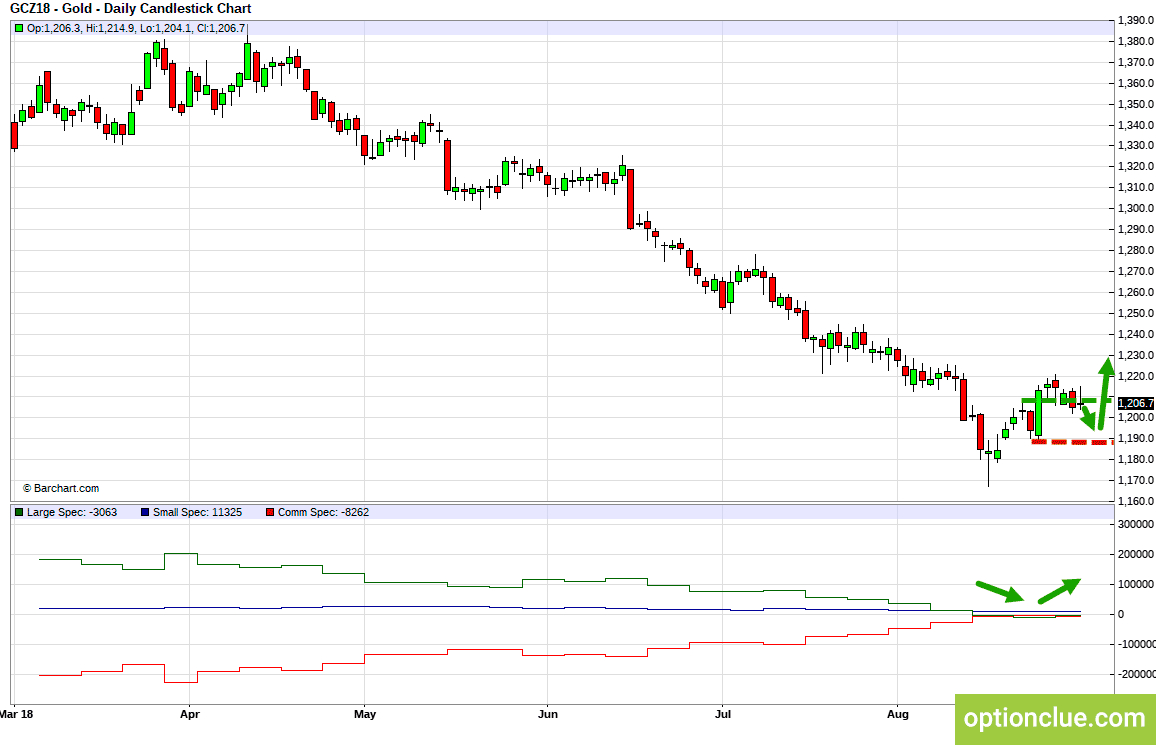1156x745 pixels.
Task: Click the blue Small Spec legend swatch
Action: click(145, 512)
